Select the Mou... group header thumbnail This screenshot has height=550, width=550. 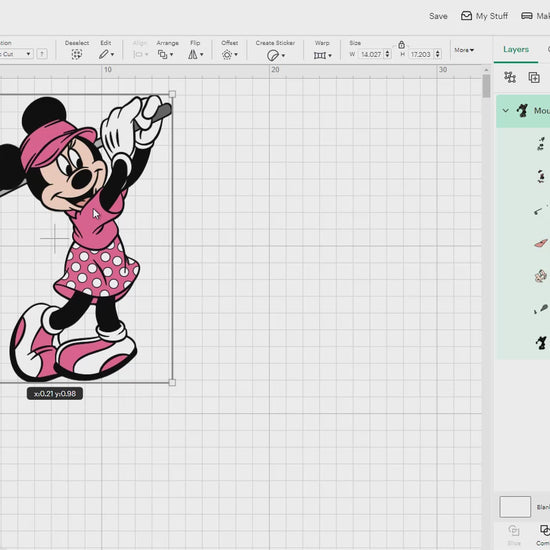[522, 110]
